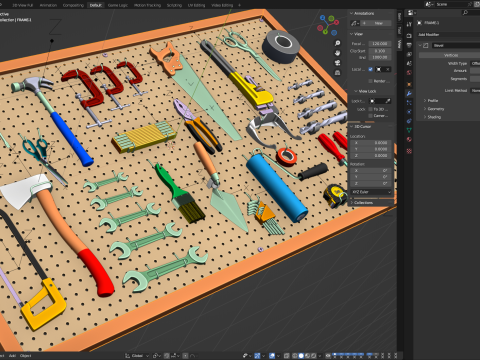Open the Render properties tab icon

point(409,35)
